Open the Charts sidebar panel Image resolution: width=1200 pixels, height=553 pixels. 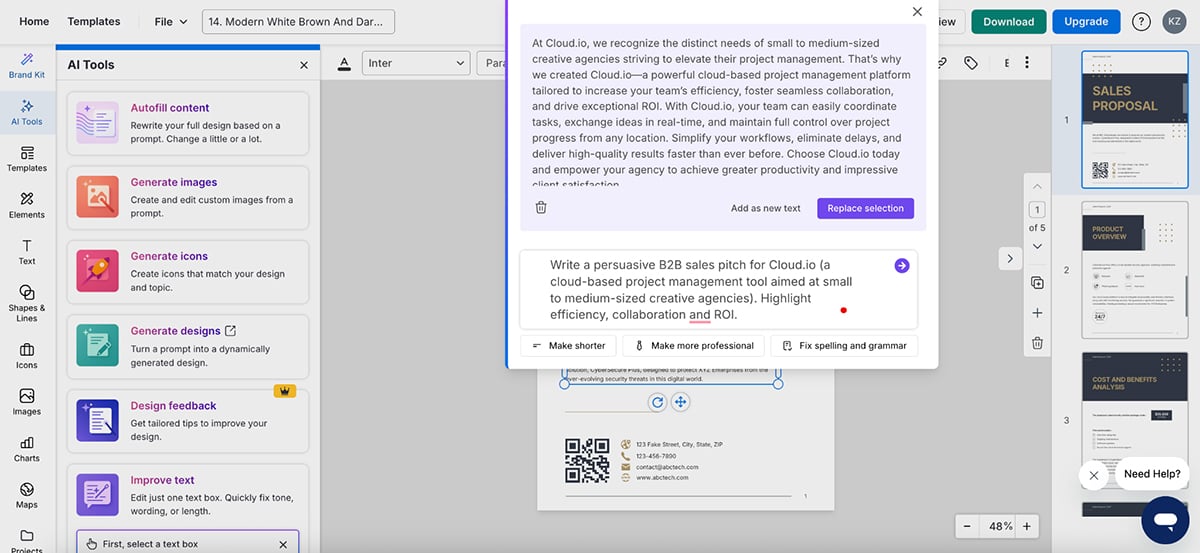tap(27, 449)
